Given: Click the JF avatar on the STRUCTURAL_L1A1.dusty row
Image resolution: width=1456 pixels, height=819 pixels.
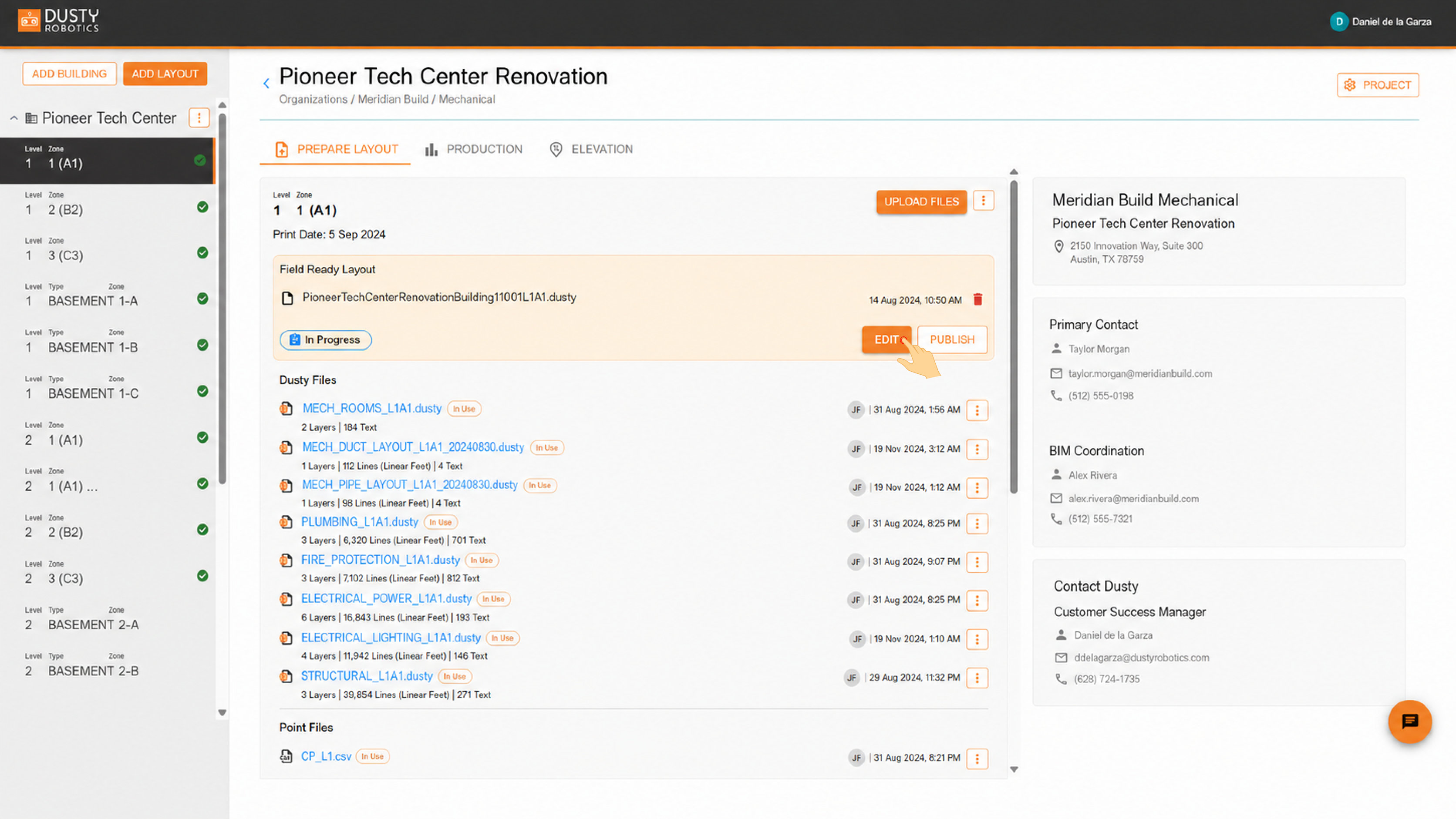Looking at the screenshot, I should click(x=852, y=677).
